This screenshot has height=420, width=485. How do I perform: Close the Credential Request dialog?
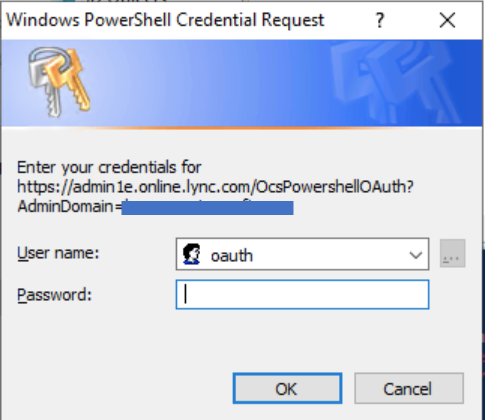tap(447, 21)
